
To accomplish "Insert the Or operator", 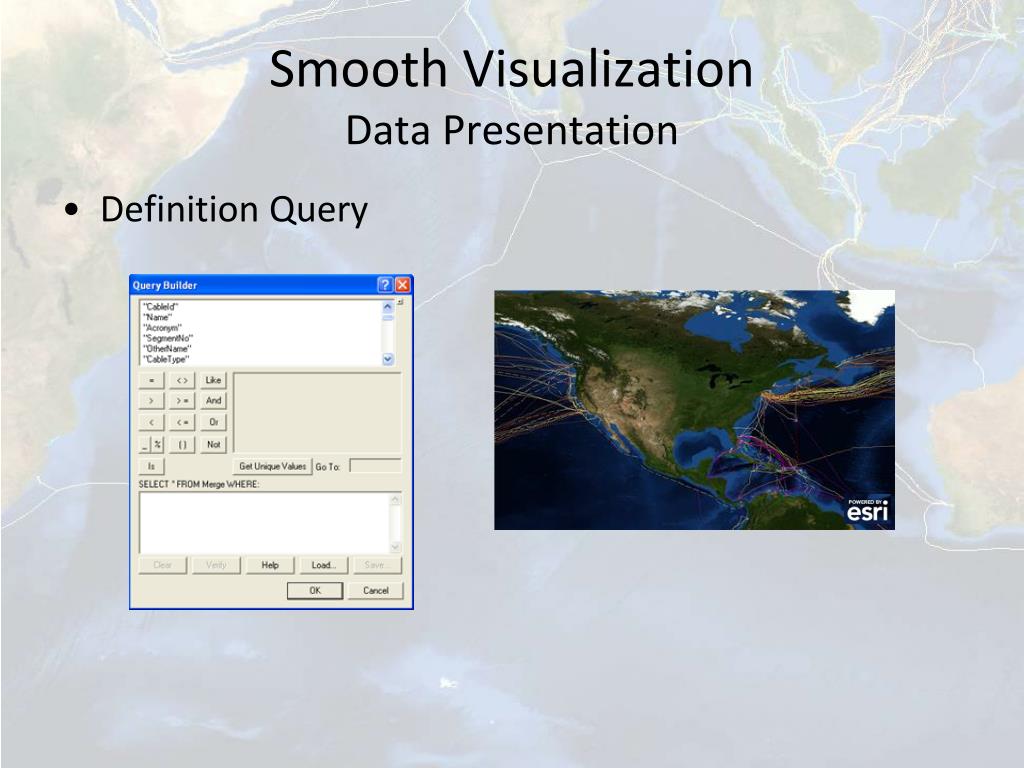I will 214,423.
